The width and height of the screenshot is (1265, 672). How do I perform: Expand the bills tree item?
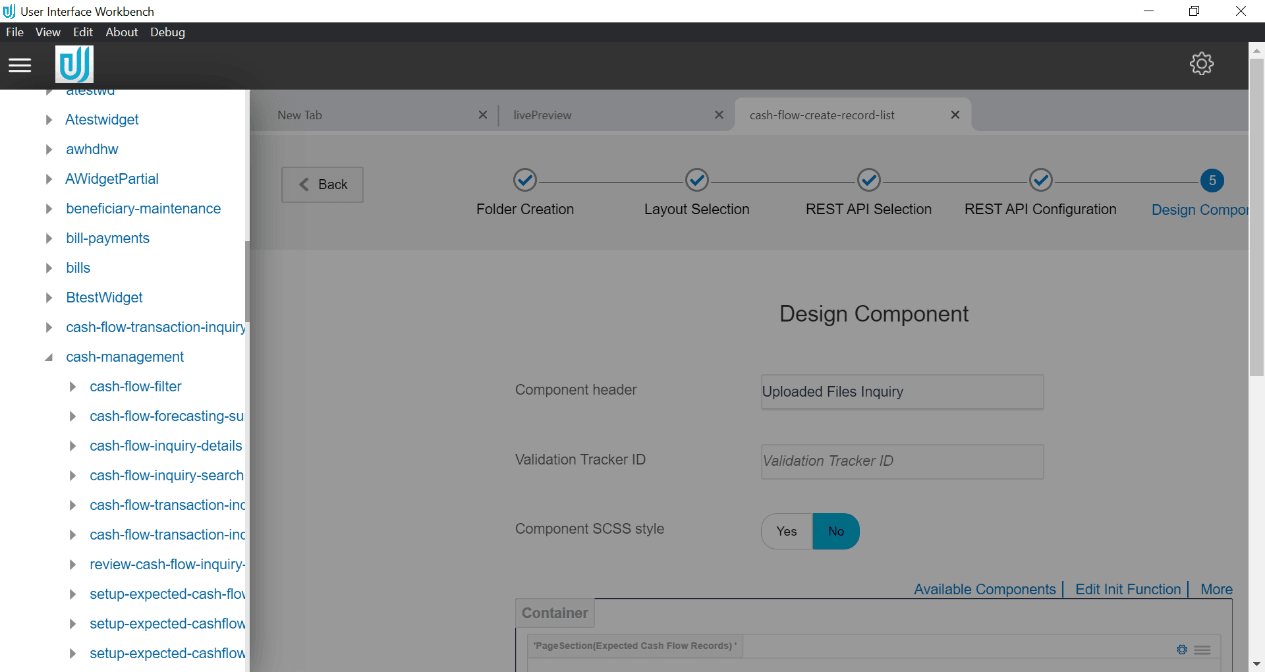tap(47, 267)
